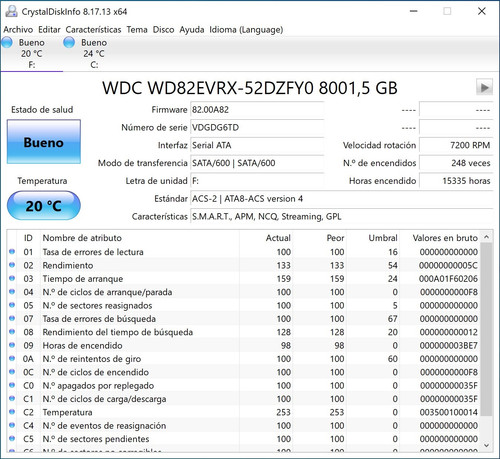Click the Estándar field ACS-2
This screenshot has width=500, height=459.
pyautogui.click(x=342, y=199)
